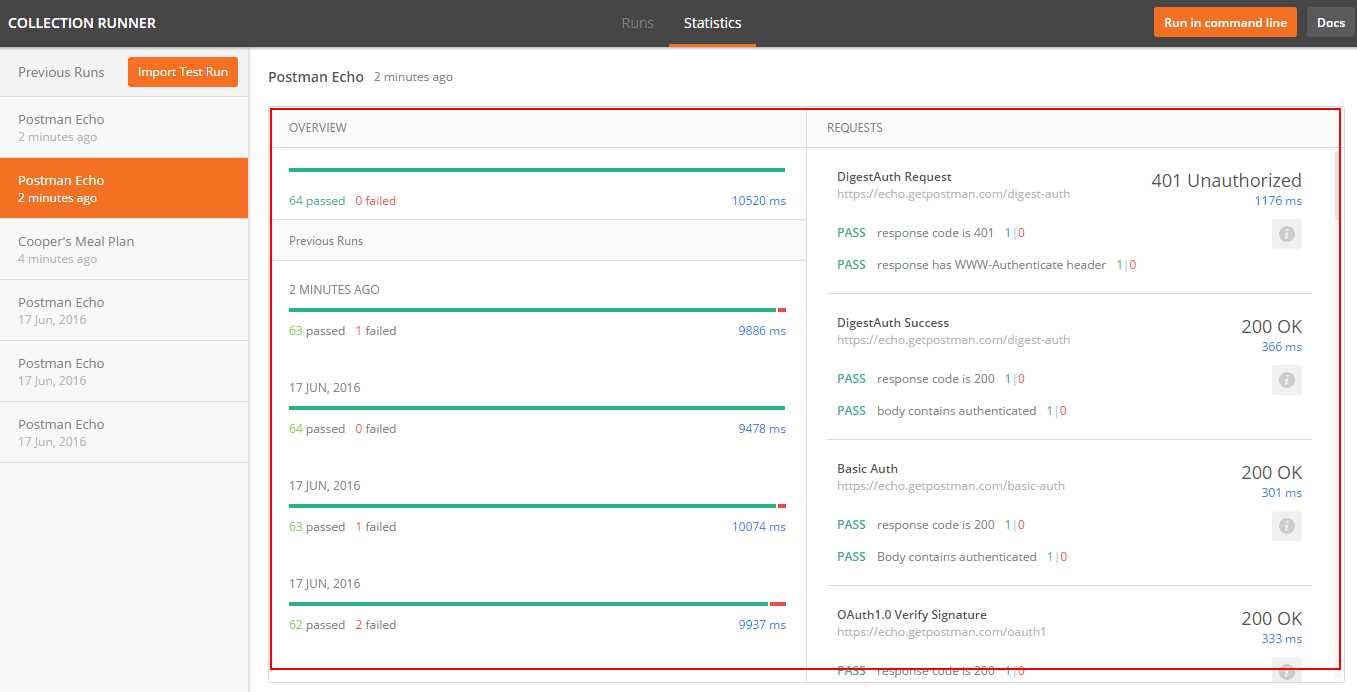The image size is (1357, 692).
Task: Click the 200 OK status of DigestAuth Success
Action: click(1272, 327)
